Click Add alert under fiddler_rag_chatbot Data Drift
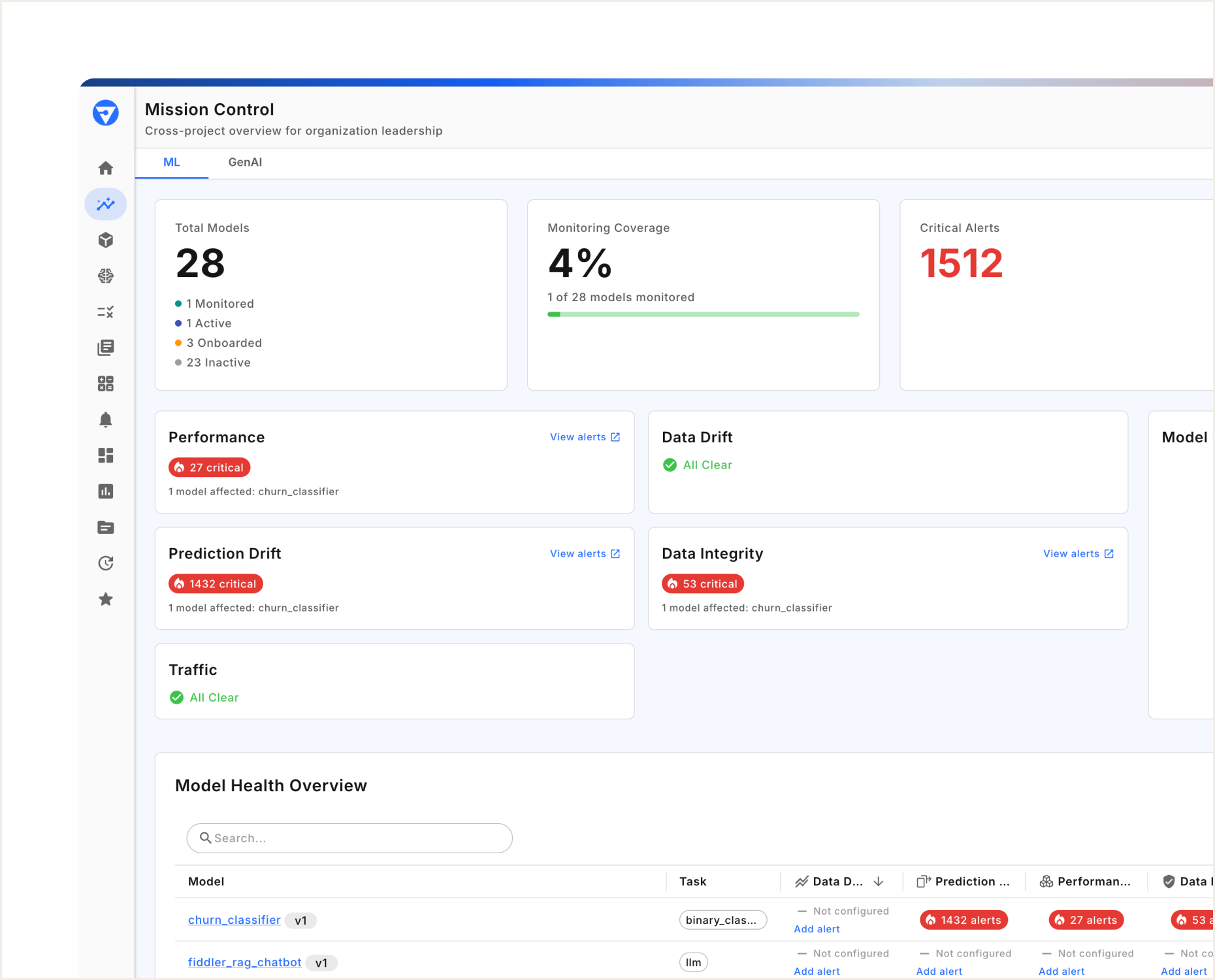Image resolution: width=1215 pixels, height=980 pixels. [817, 972]
